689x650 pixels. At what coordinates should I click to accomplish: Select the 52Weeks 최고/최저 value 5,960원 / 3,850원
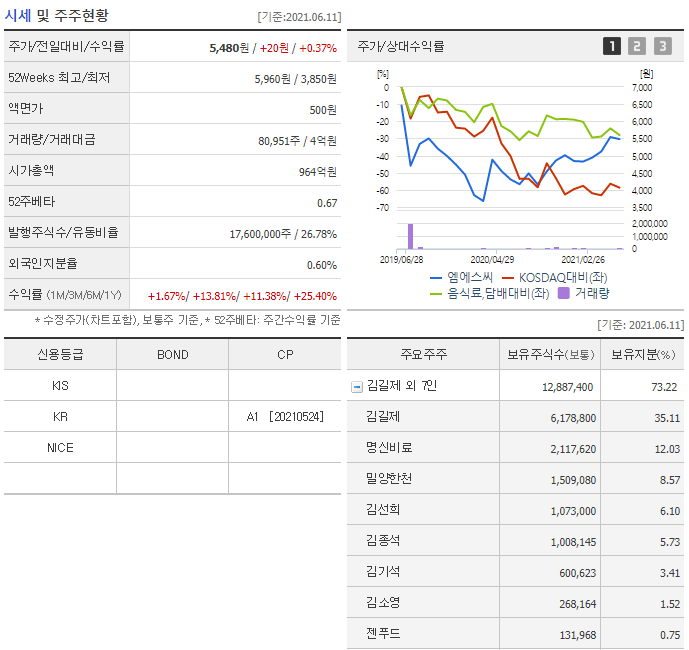point(295,79)
